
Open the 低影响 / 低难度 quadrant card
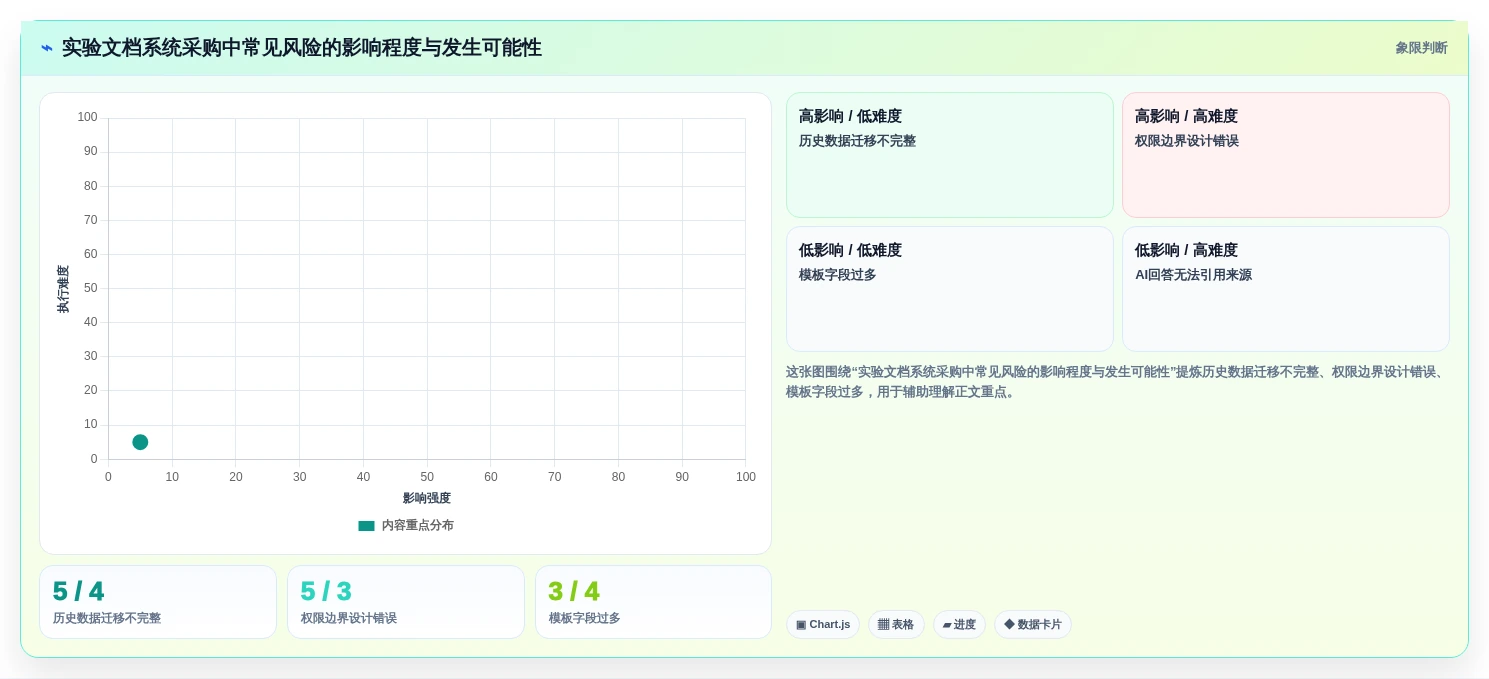click(950, 289)
